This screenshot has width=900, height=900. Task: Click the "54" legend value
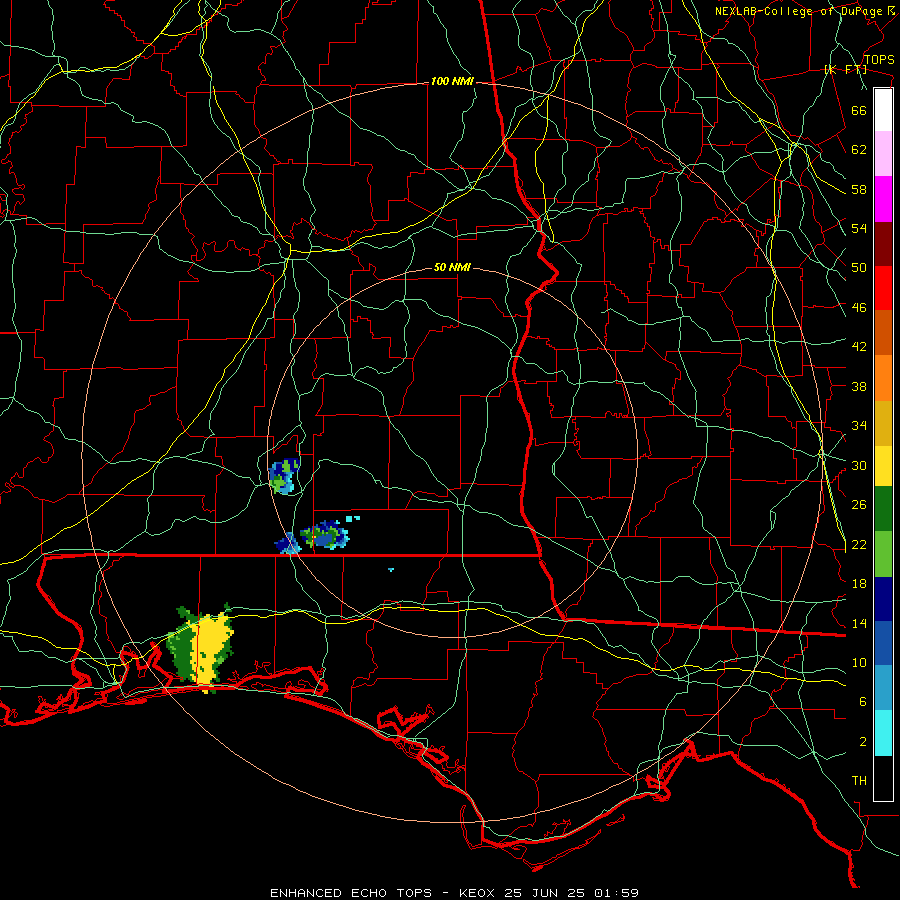pyautogui.click(x=859, y=228)
